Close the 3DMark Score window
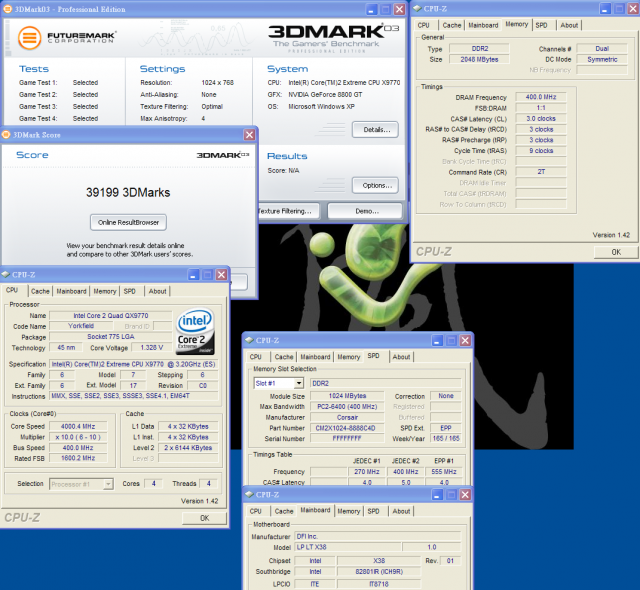Image resolution: width=640 pixels, height=590 pixels. [249, 135]
